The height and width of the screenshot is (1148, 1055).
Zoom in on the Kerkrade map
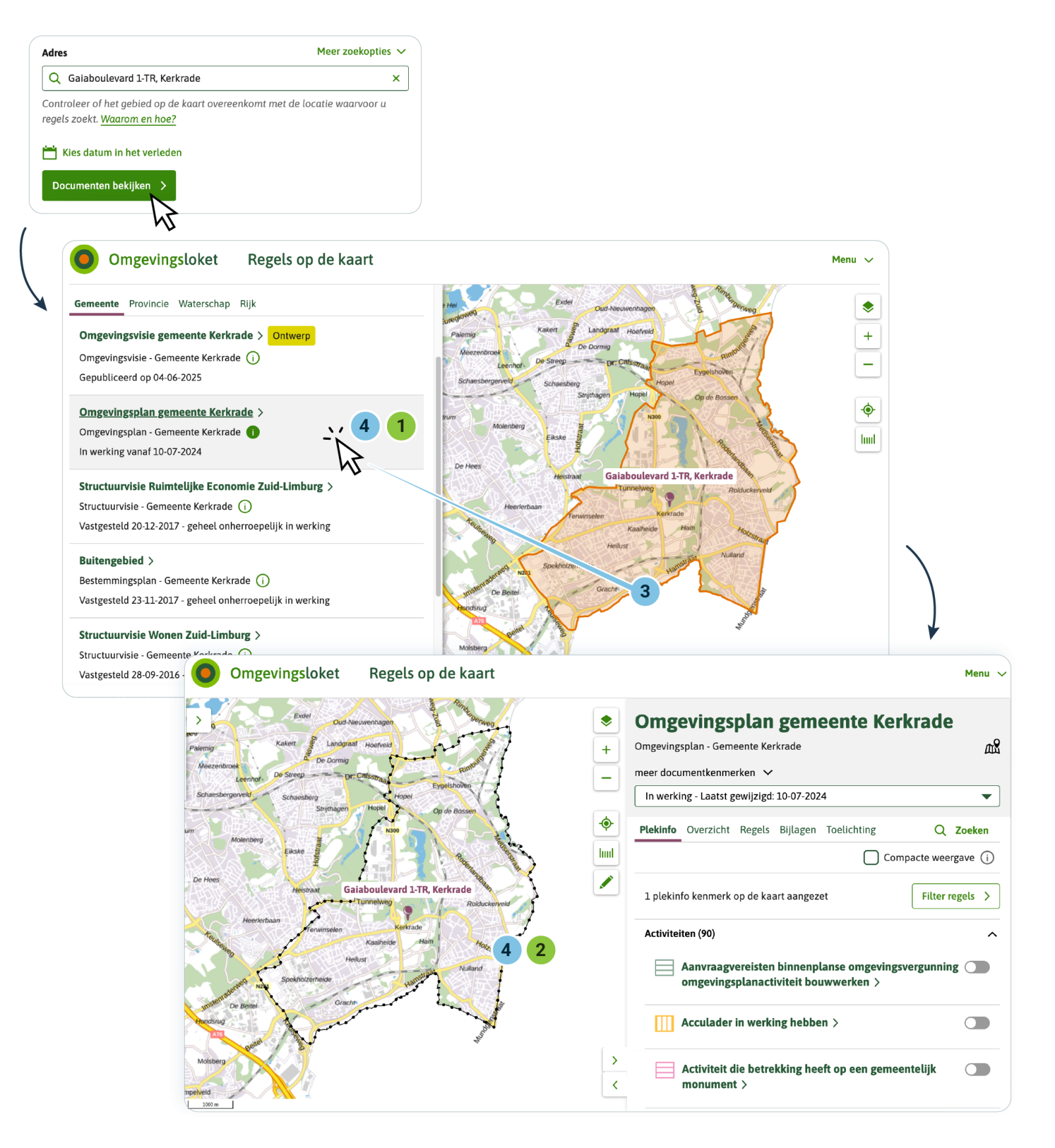tap(868, 336)
